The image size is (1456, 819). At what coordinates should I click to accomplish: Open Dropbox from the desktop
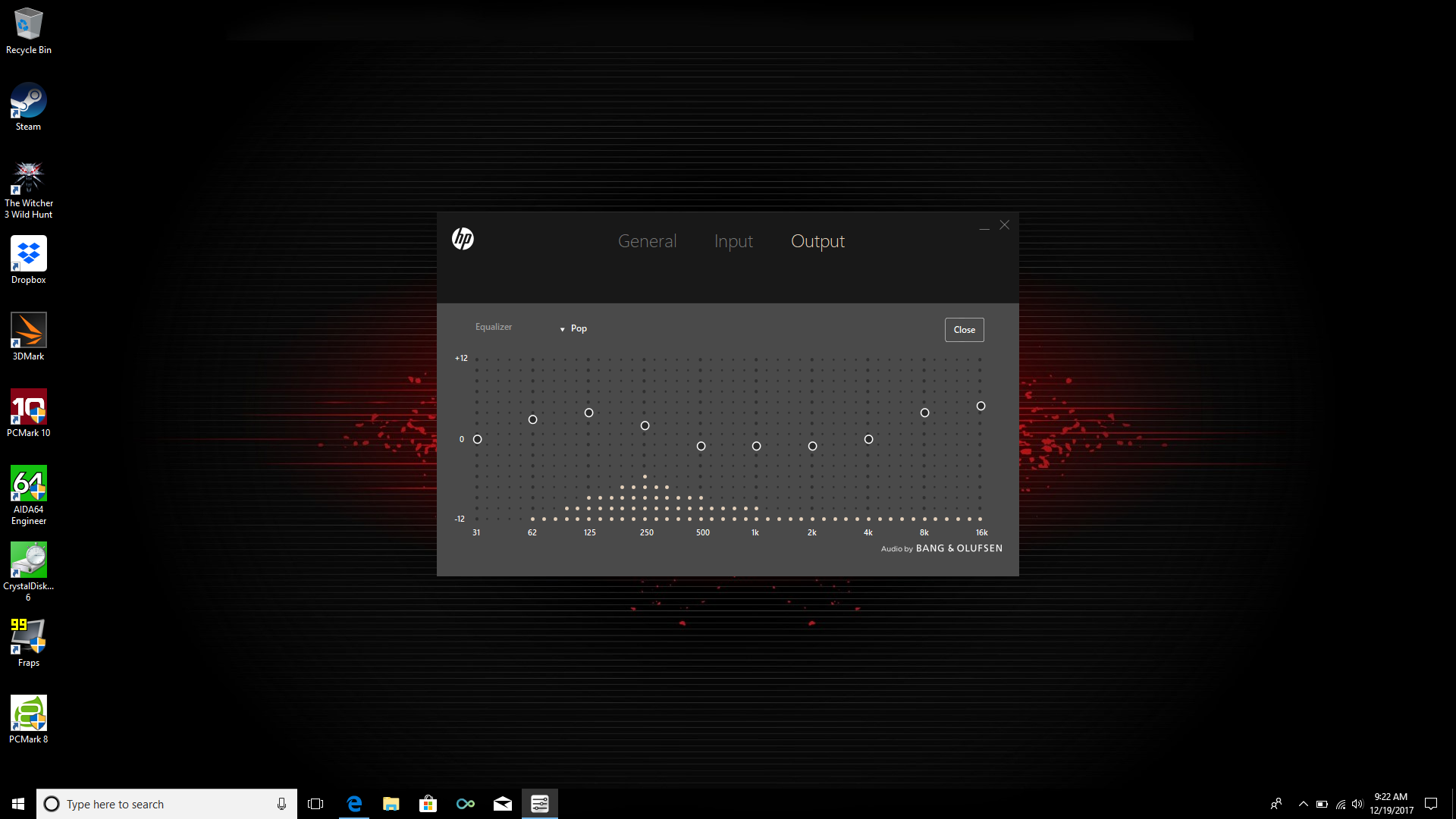(28, 253)
